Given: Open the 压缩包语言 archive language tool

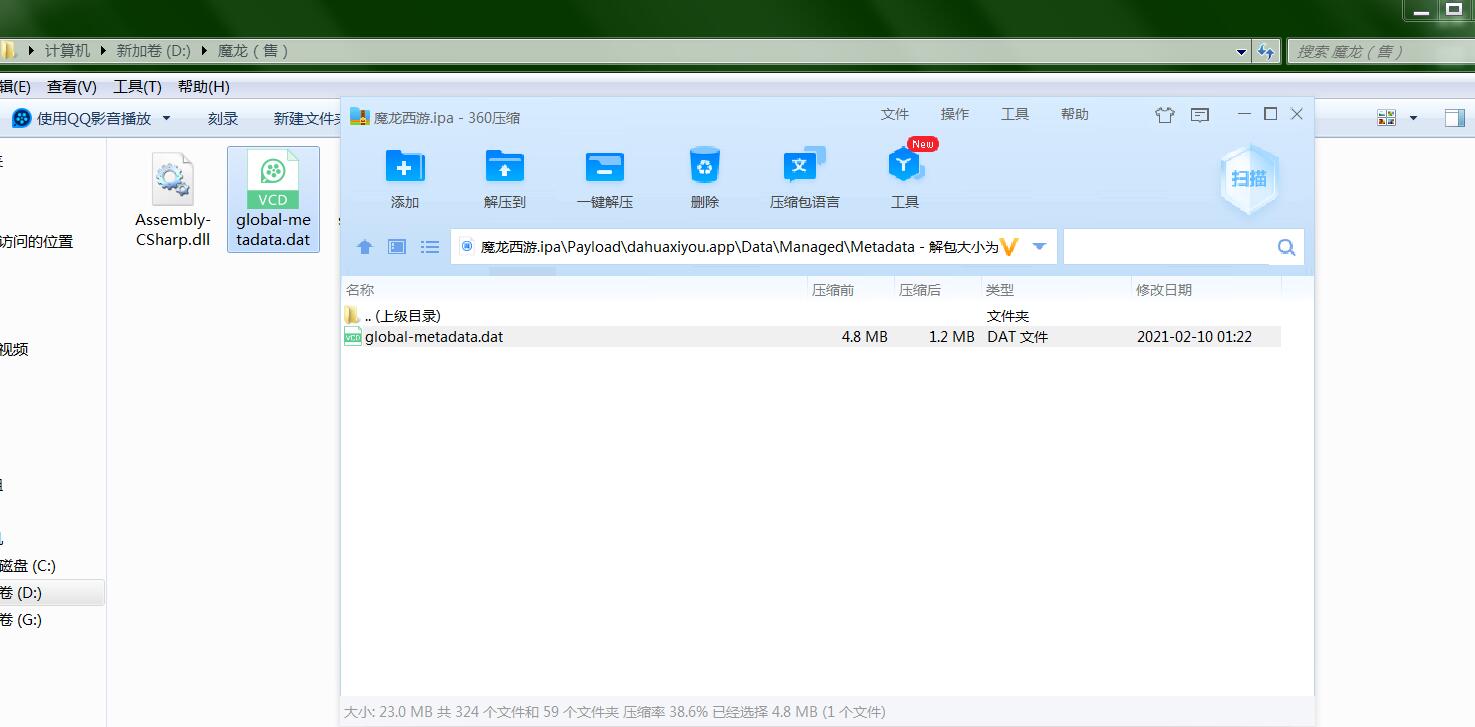Looking at the screenshot, I should coord(804,167).
